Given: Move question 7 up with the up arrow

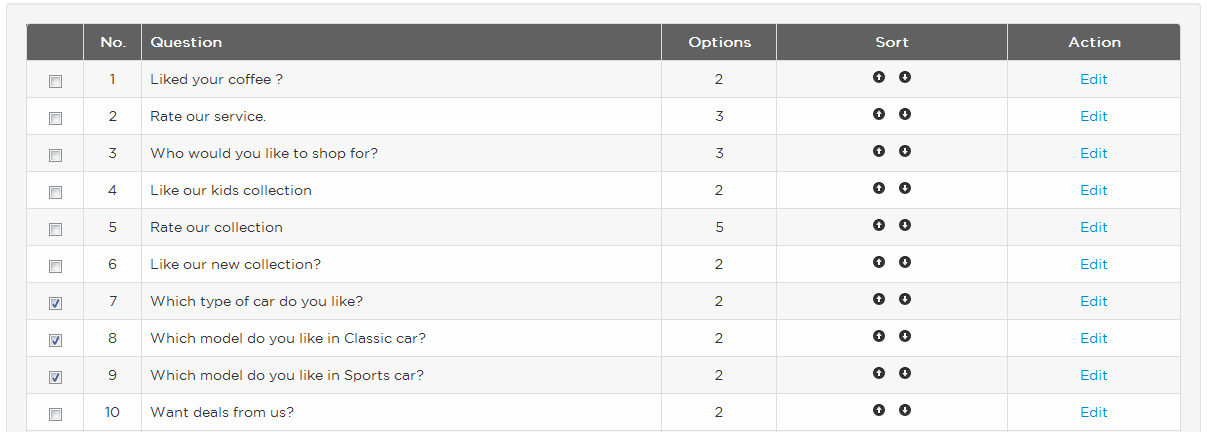Looking at the screenshot, I should pyautogui.click(x=879, y=299).
